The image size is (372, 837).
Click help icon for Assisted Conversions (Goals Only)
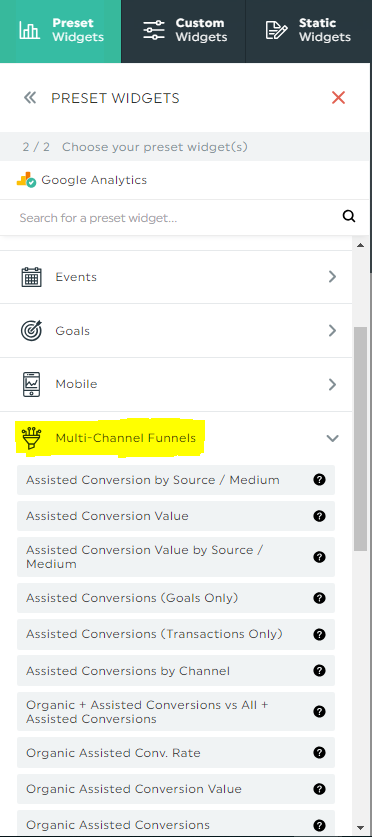point(319,598)
